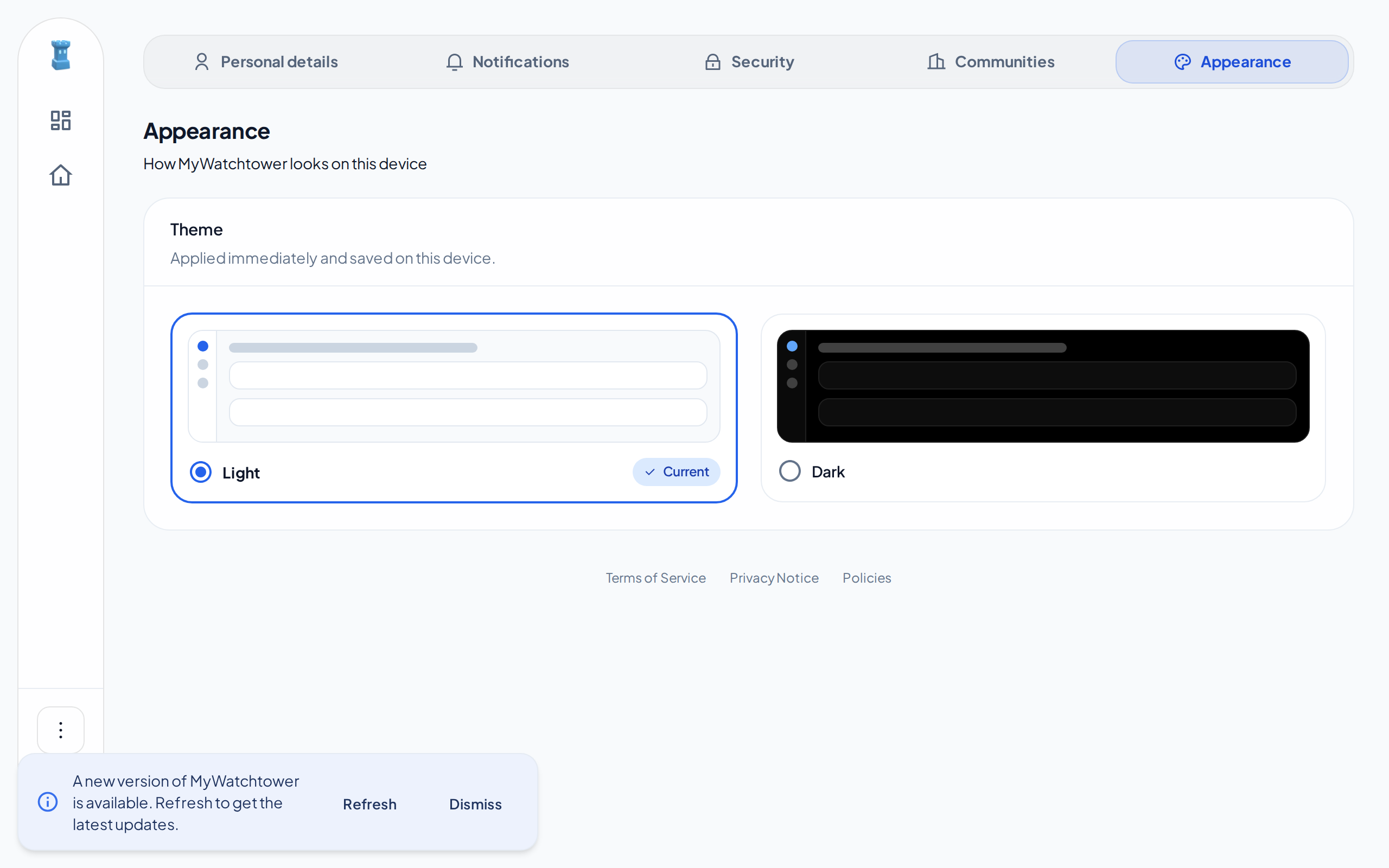Switch to the Personal details tab
This screenshot has height=868, width=1389.
pyautogui.click(x=266, y=62)
